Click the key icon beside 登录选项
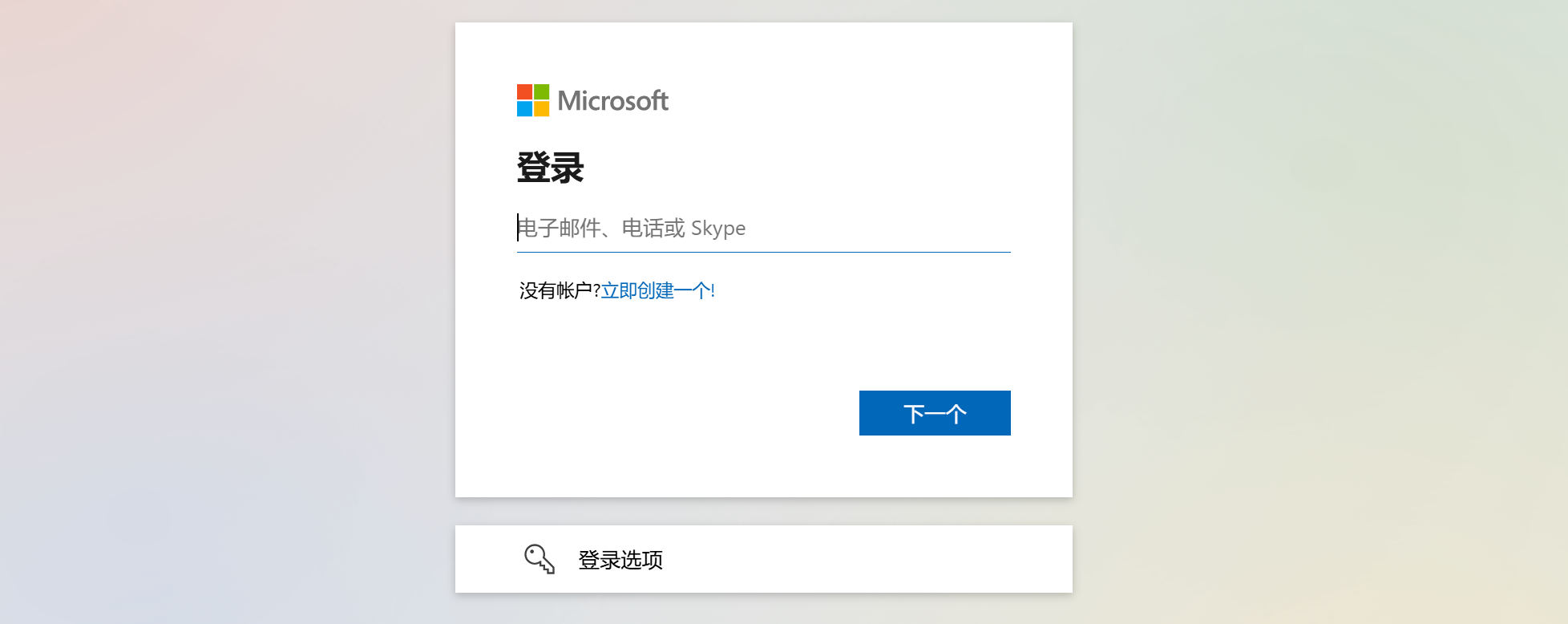1568x624 pixels. (x=540, y=559)
